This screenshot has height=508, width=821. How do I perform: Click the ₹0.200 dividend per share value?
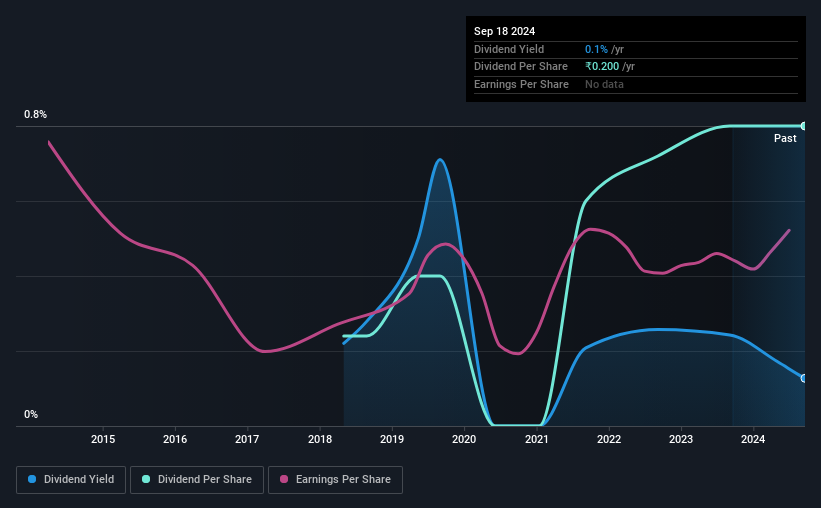[602, 67]
